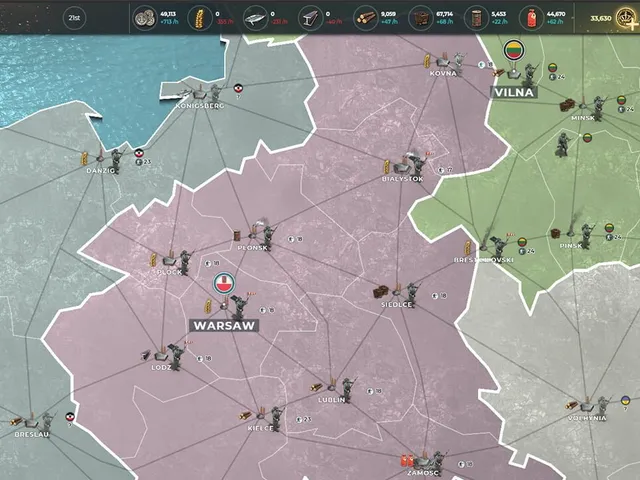Click the 49,113 money amount
Screen dimensions: 640x480
tap(168, 14)
